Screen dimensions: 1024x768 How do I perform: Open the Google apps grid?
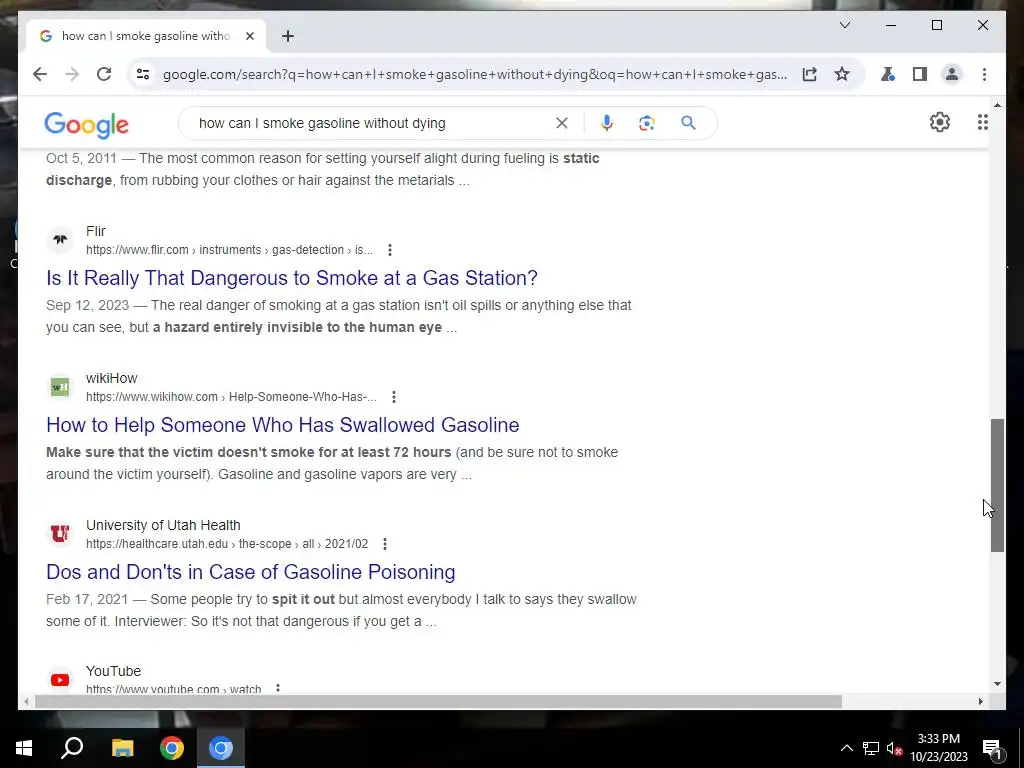983,122
